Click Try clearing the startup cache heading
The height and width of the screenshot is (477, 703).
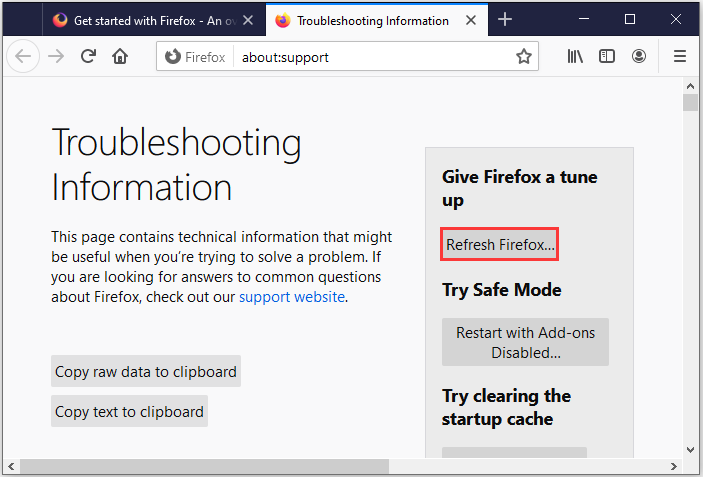(506, 407)
